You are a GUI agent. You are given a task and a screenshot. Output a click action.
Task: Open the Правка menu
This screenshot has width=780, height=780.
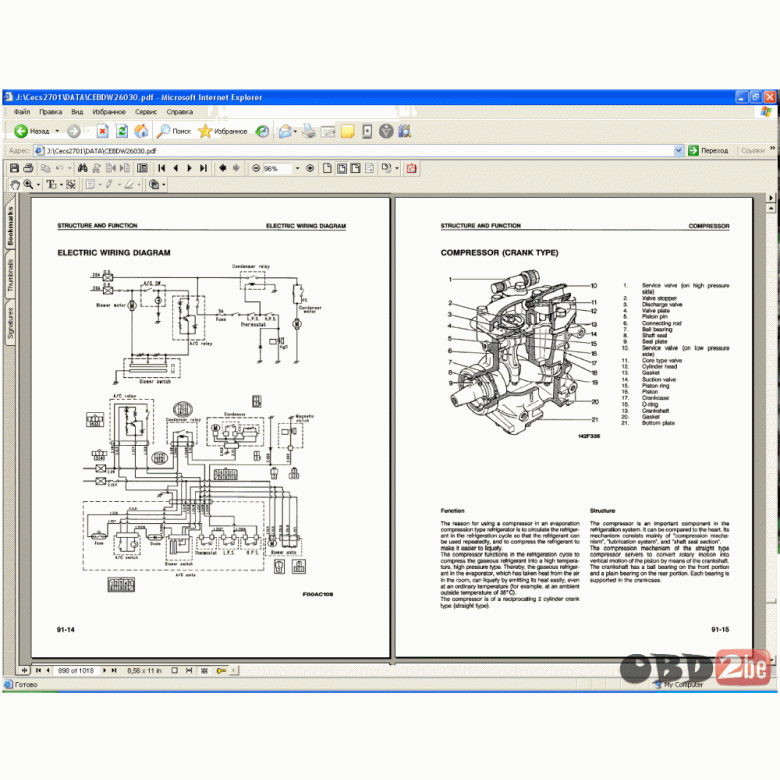pos(51,112)
